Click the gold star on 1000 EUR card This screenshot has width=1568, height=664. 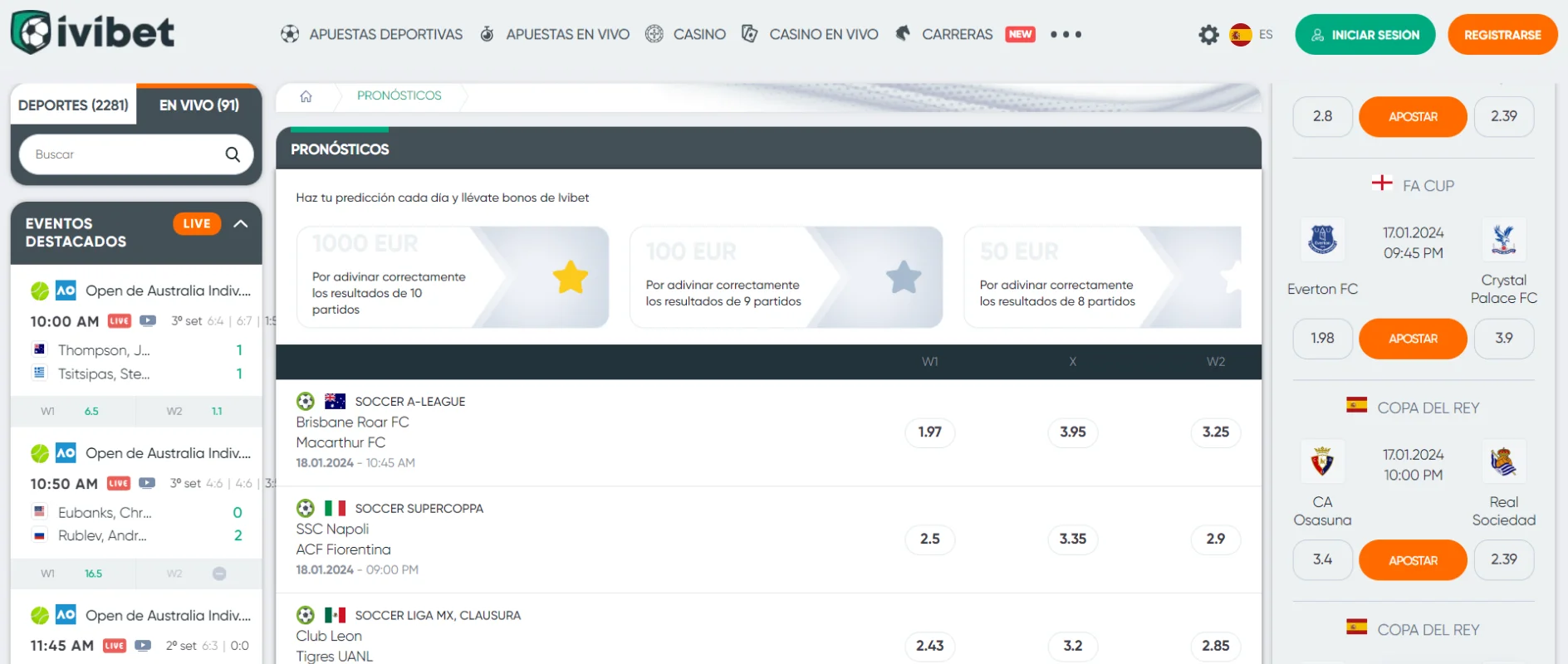(x=571, y=277)
